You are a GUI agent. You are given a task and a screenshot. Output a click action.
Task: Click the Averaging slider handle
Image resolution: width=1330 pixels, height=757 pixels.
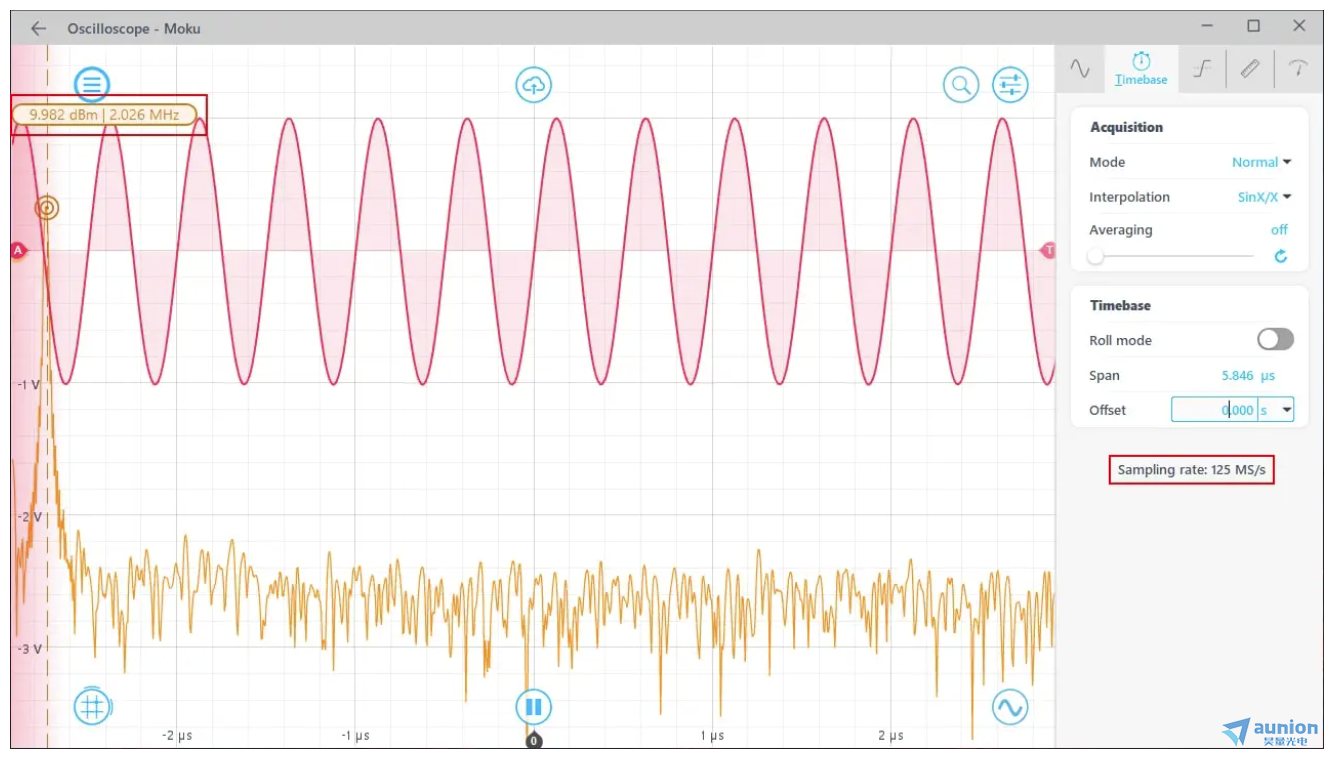click(1096, 256)
